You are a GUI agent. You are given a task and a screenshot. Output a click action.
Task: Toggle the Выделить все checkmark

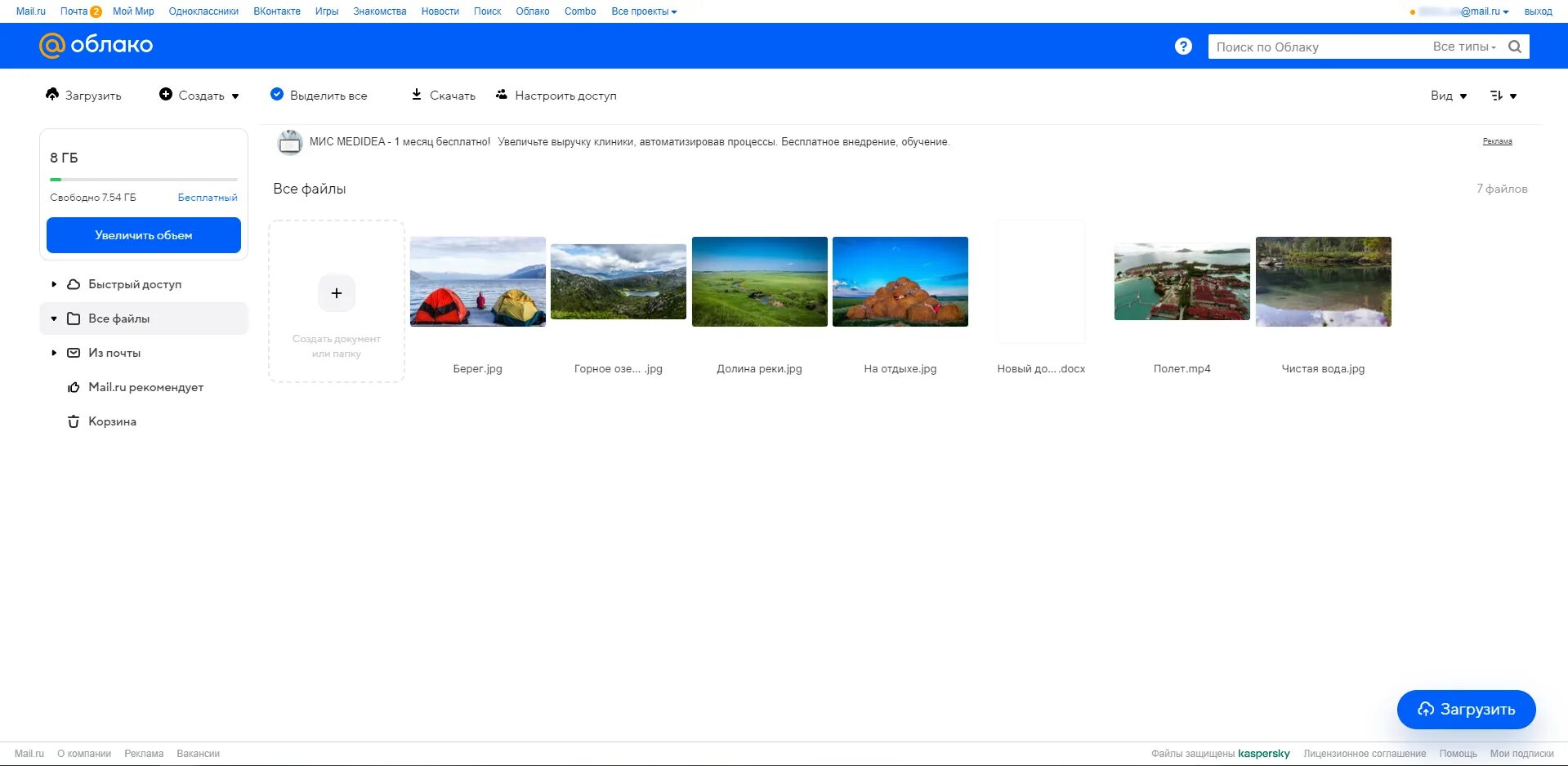coord(277,95)
